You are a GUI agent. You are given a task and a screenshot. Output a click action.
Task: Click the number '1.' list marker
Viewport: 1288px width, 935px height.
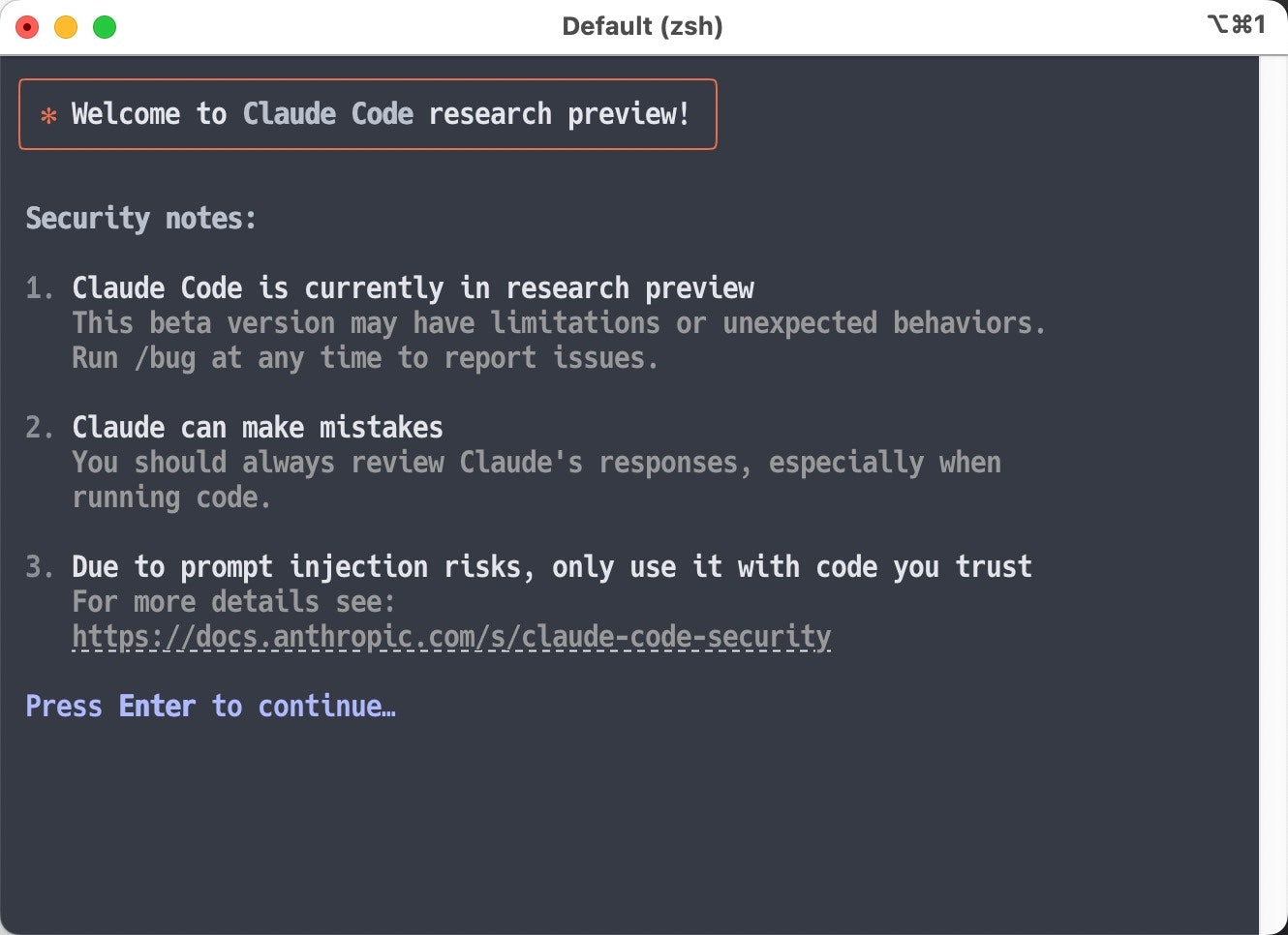(x=40, y=288)
